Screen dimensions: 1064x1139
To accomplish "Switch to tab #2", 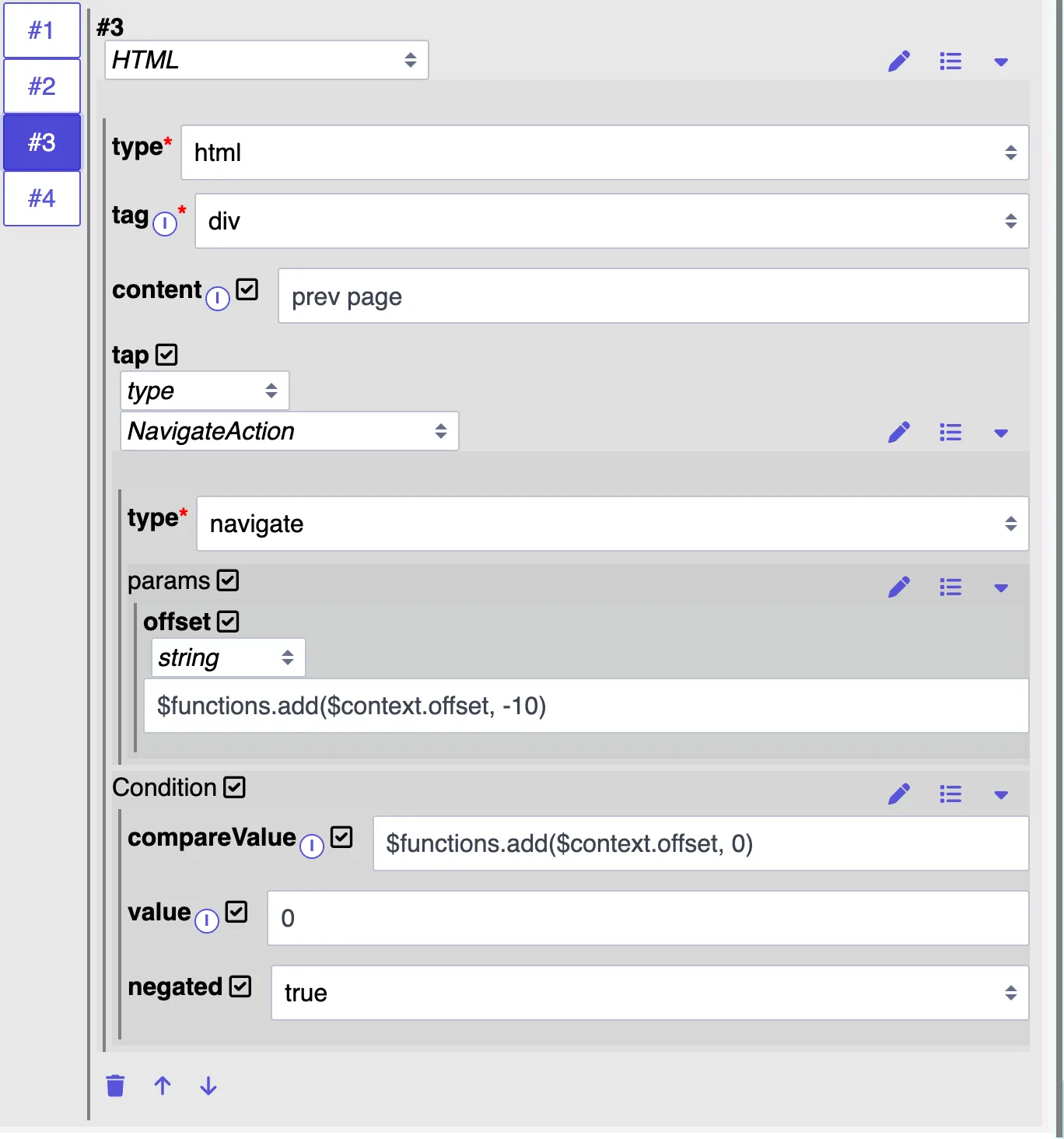I will click(42, 86).
